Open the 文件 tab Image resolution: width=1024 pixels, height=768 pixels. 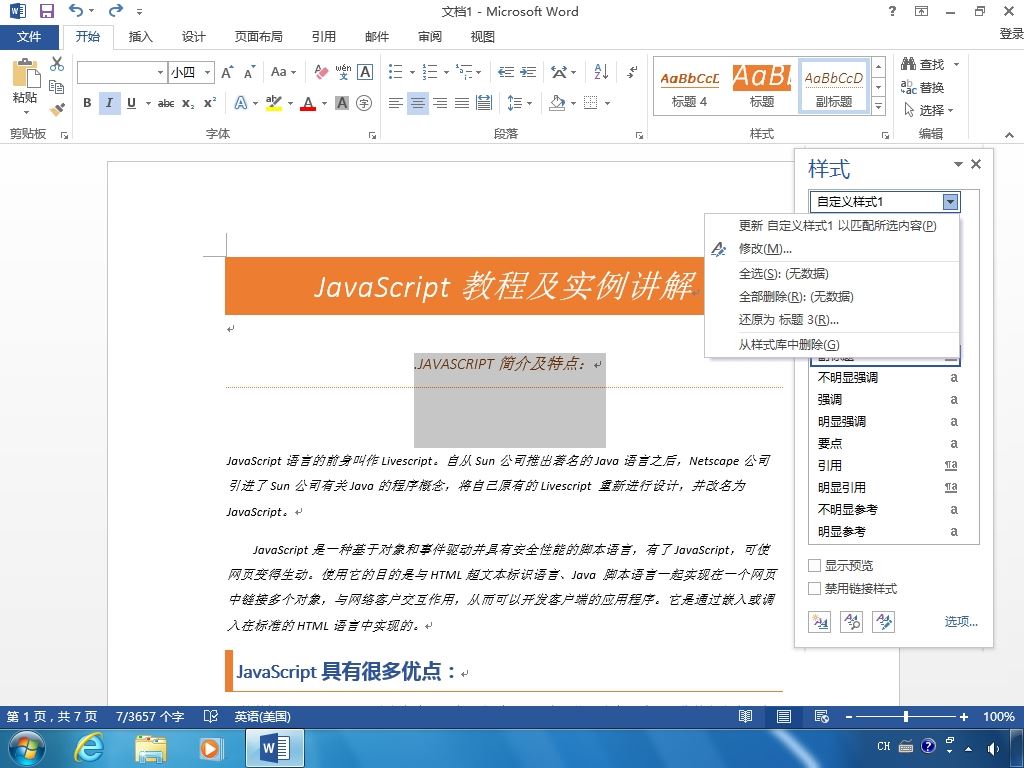point(29,37)
